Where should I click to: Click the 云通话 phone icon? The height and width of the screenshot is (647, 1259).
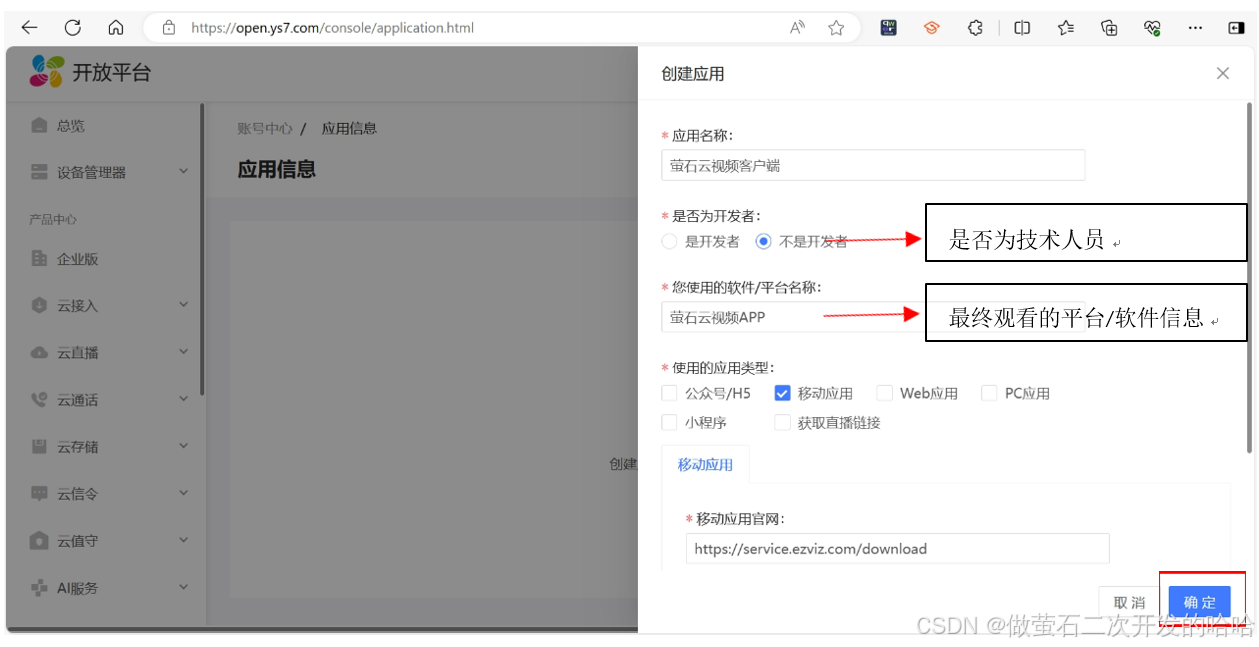[39, 400]
